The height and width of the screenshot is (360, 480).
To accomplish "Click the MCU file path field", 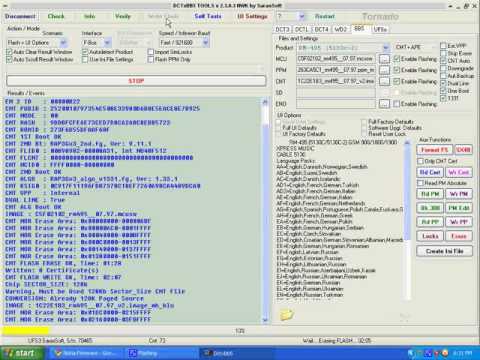I will tap(336, 59).
